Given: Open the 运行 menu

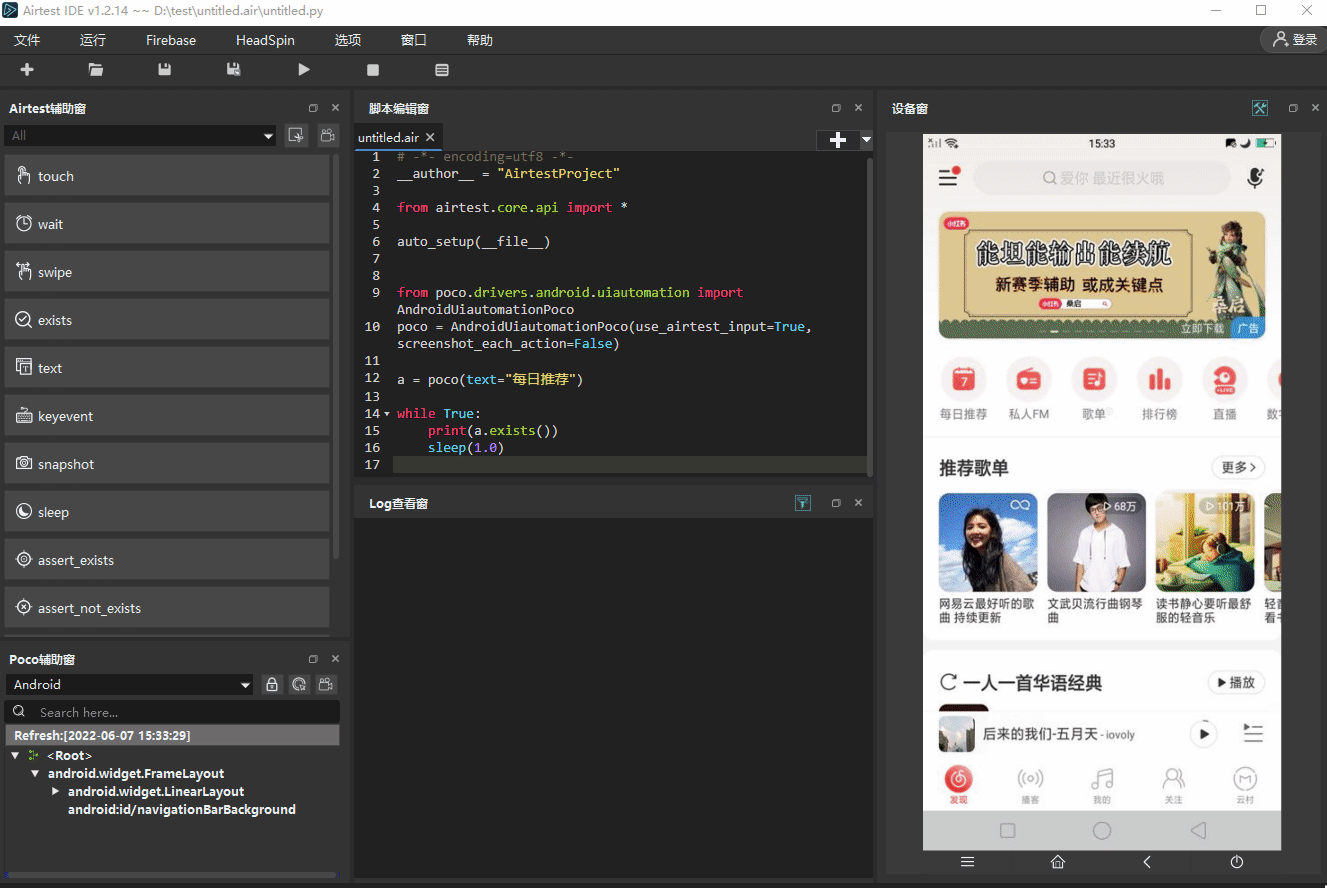Looking at the screenshot, I should tap(93, 40).
